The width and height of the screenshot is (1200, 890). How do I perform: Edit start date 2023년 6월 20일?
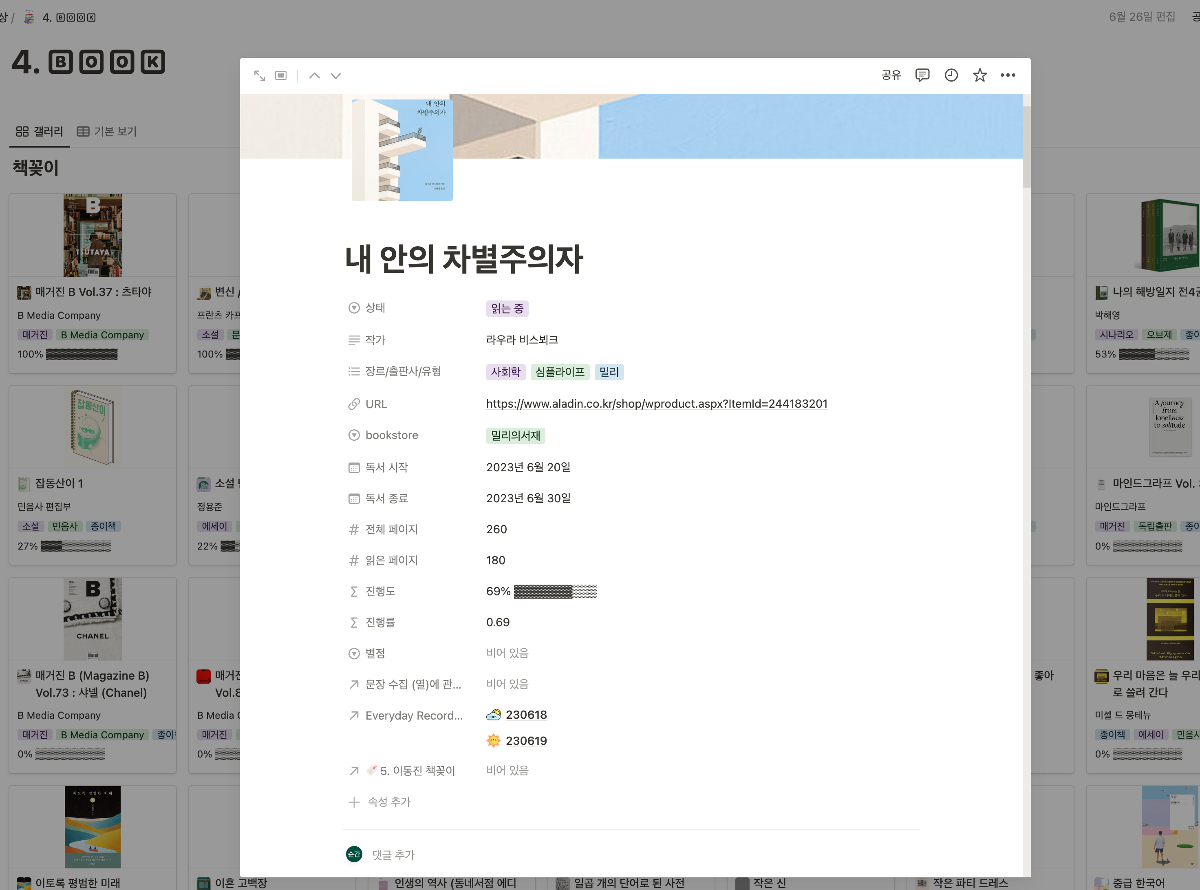[x=528, y=467]
